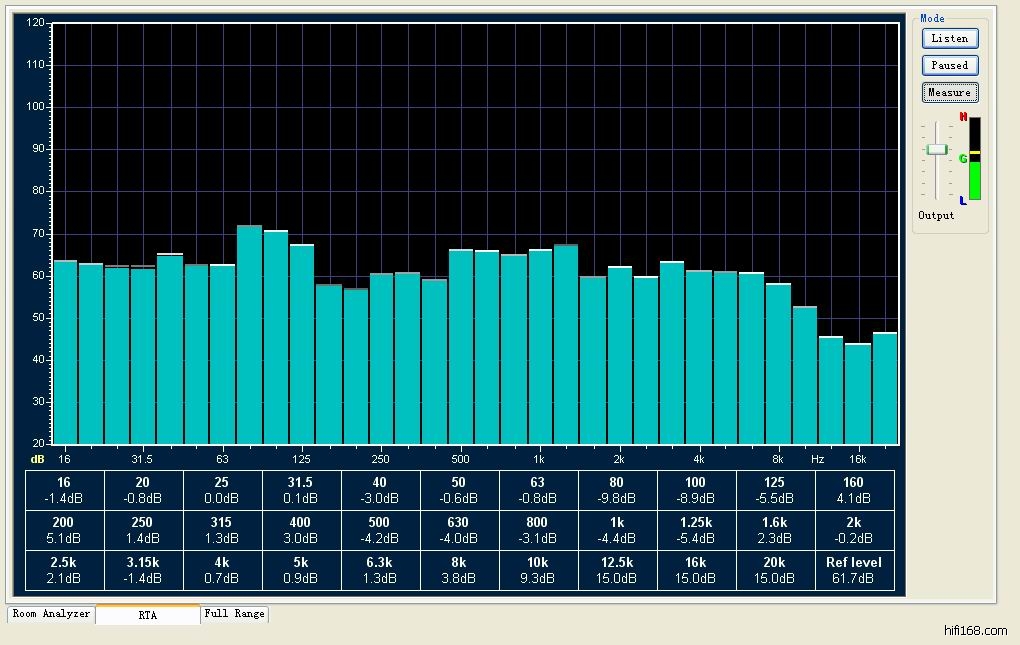Click the red H marker on level meter
The height and width of the screenshot is (645, 1020).
(x=963, y=117)
